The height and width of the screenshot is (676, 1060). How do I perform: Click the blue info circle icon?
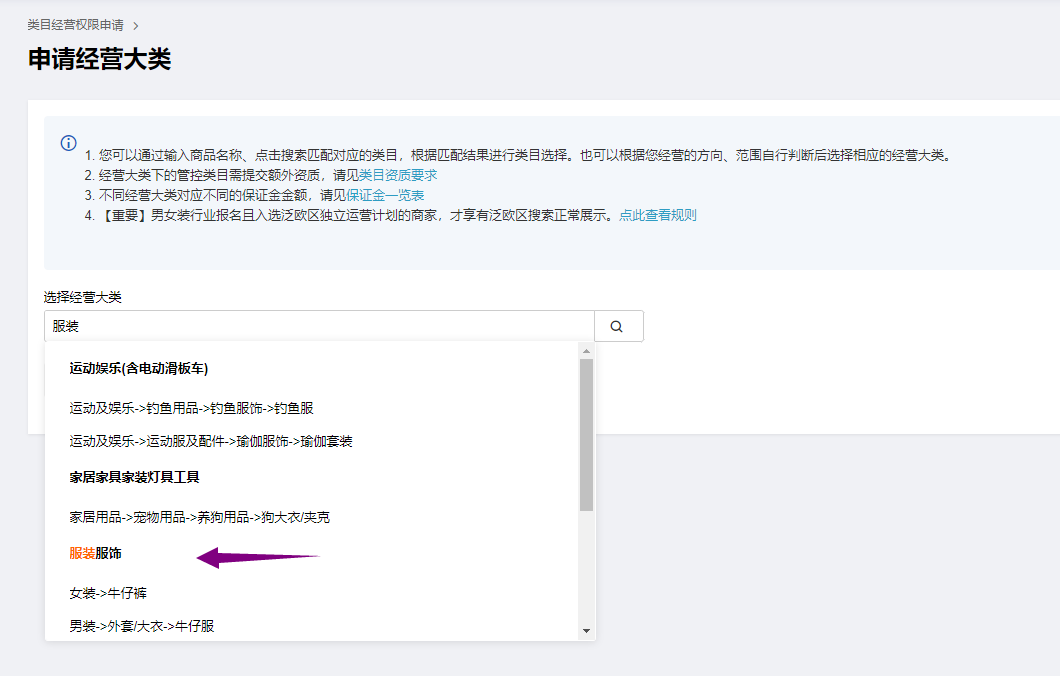click(69, 143)
